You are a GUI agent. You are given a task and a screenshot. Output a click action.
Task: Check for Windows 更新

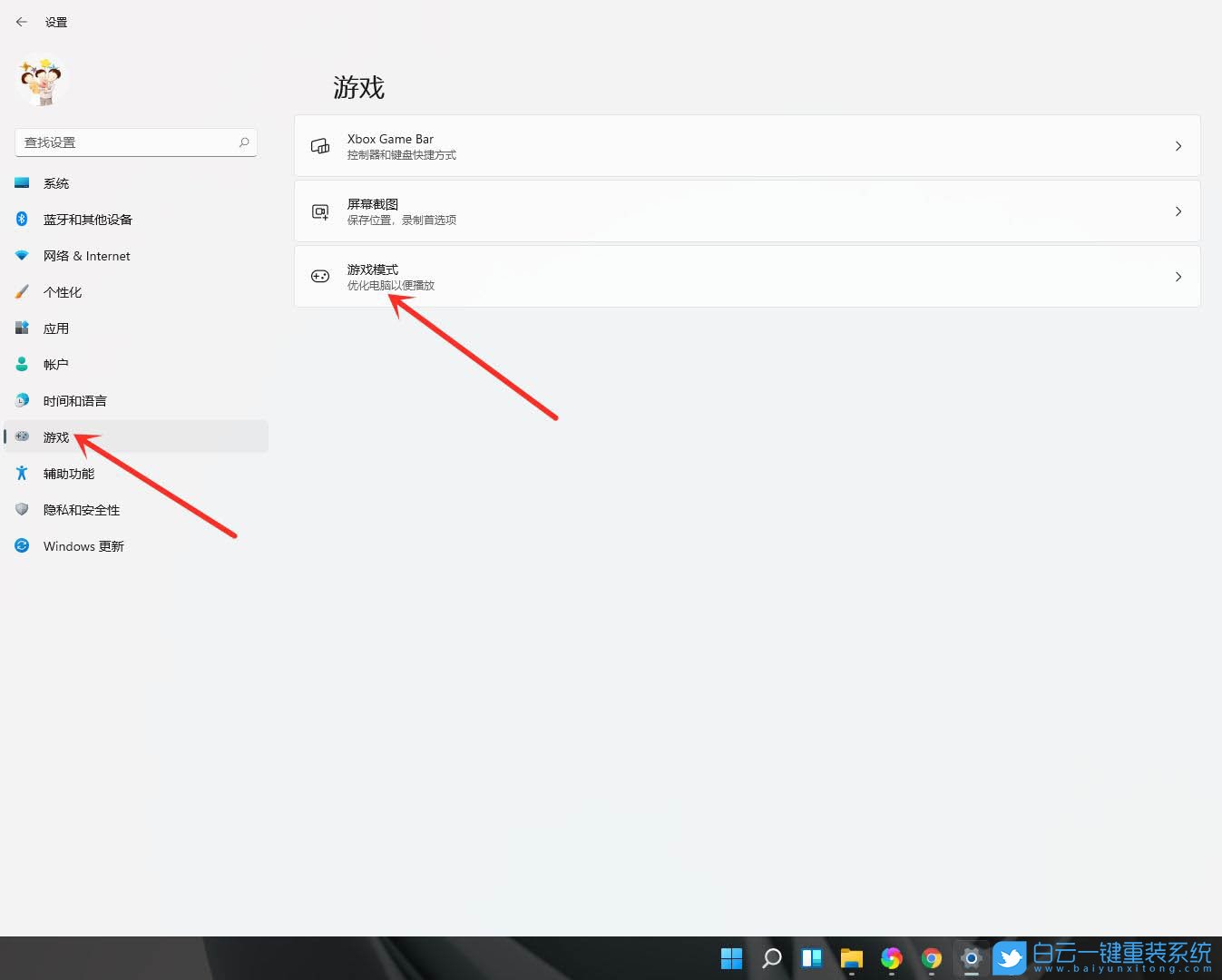tap(84, 545)
